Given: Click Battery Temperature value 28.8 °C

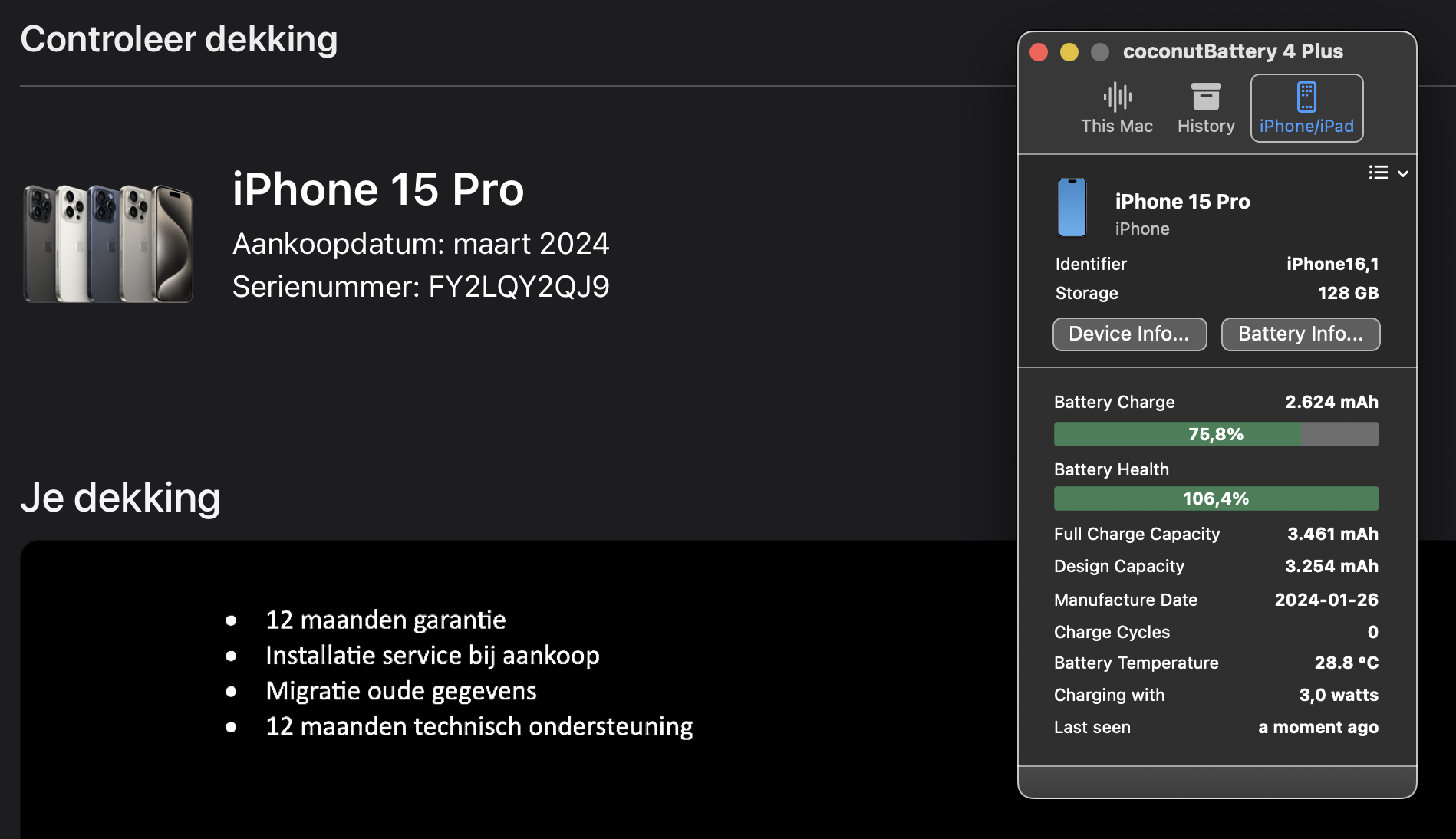Looking at the screenshot, I should point(1346,663).
